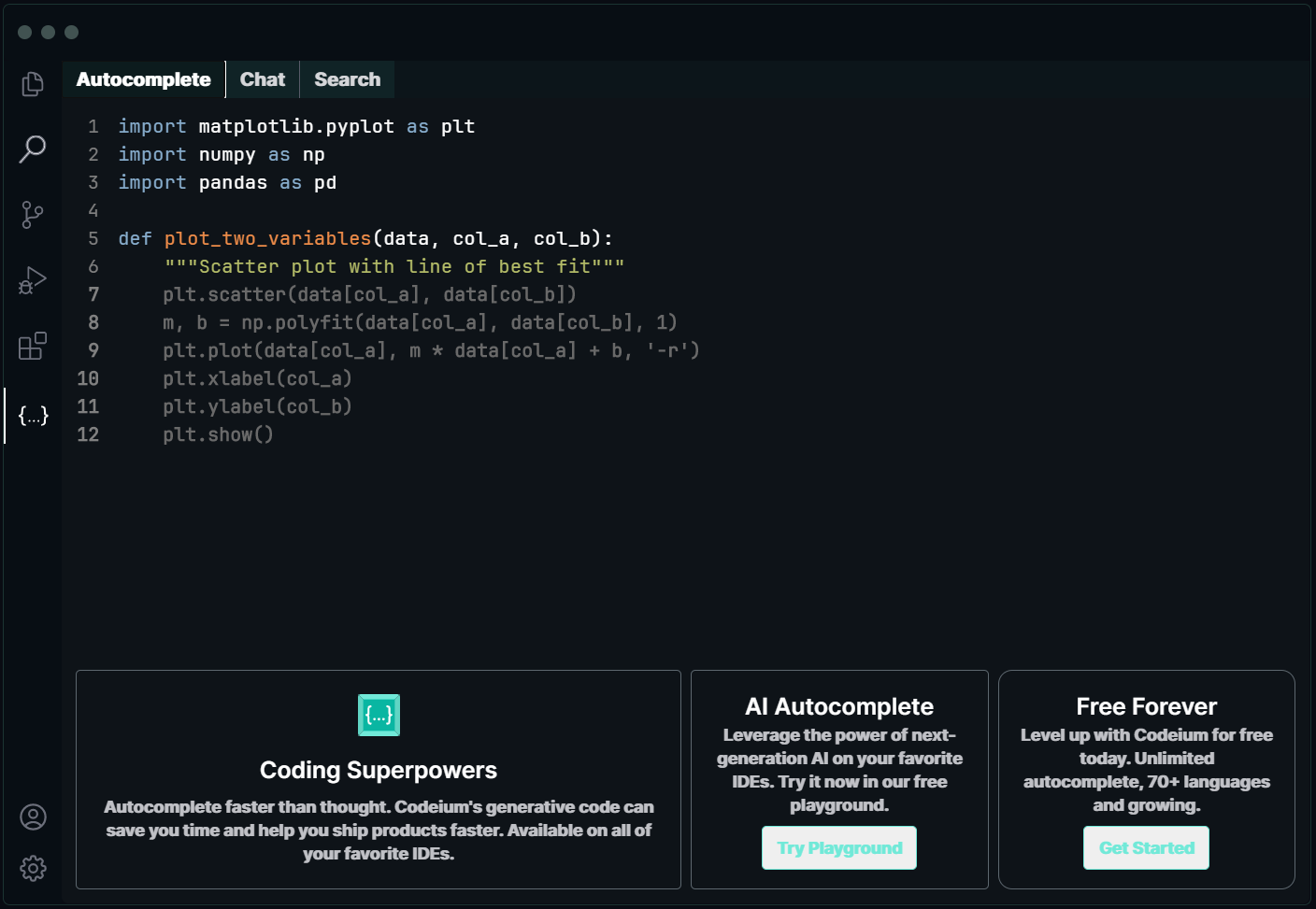Click the docstring 'Scatter plot with line of best fit'
Screen dimensions: 1316x909
(x=394, y=266)
